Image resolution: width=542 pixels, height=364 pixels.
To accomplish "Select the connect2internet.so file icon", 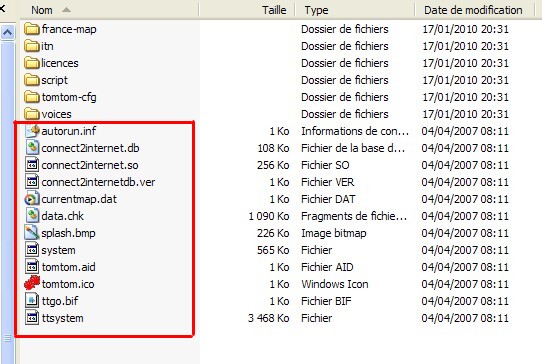I will [x=32, y=165].
